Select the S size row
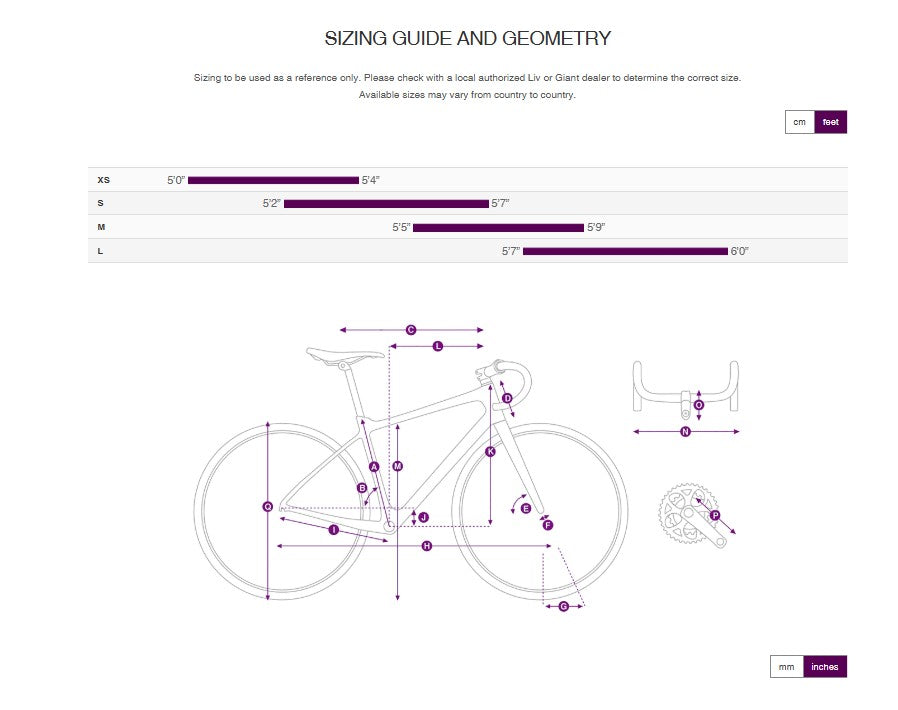Viewport: 898px width, 710px height. click(468, 203)
